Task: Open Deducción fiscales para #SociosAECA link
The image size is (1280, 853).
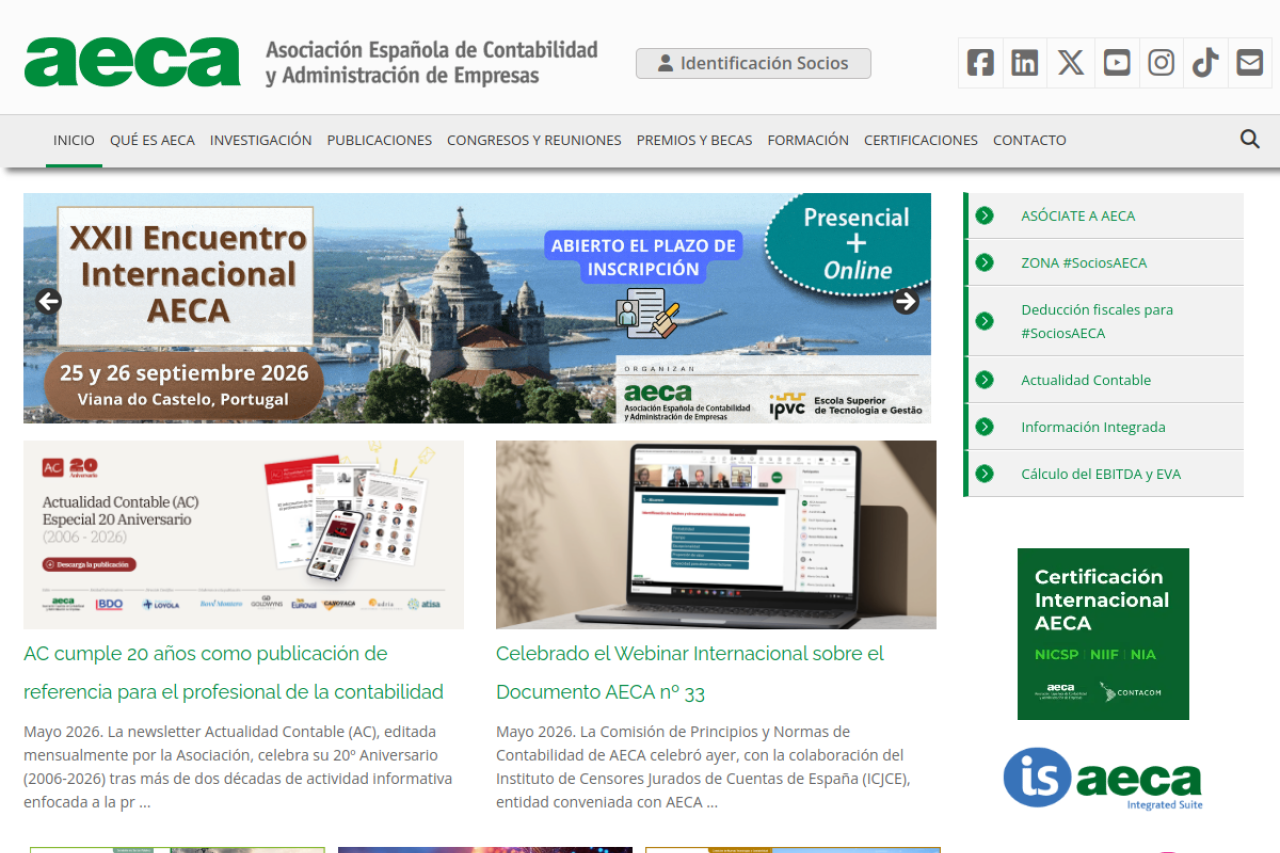Action: 1097,321
